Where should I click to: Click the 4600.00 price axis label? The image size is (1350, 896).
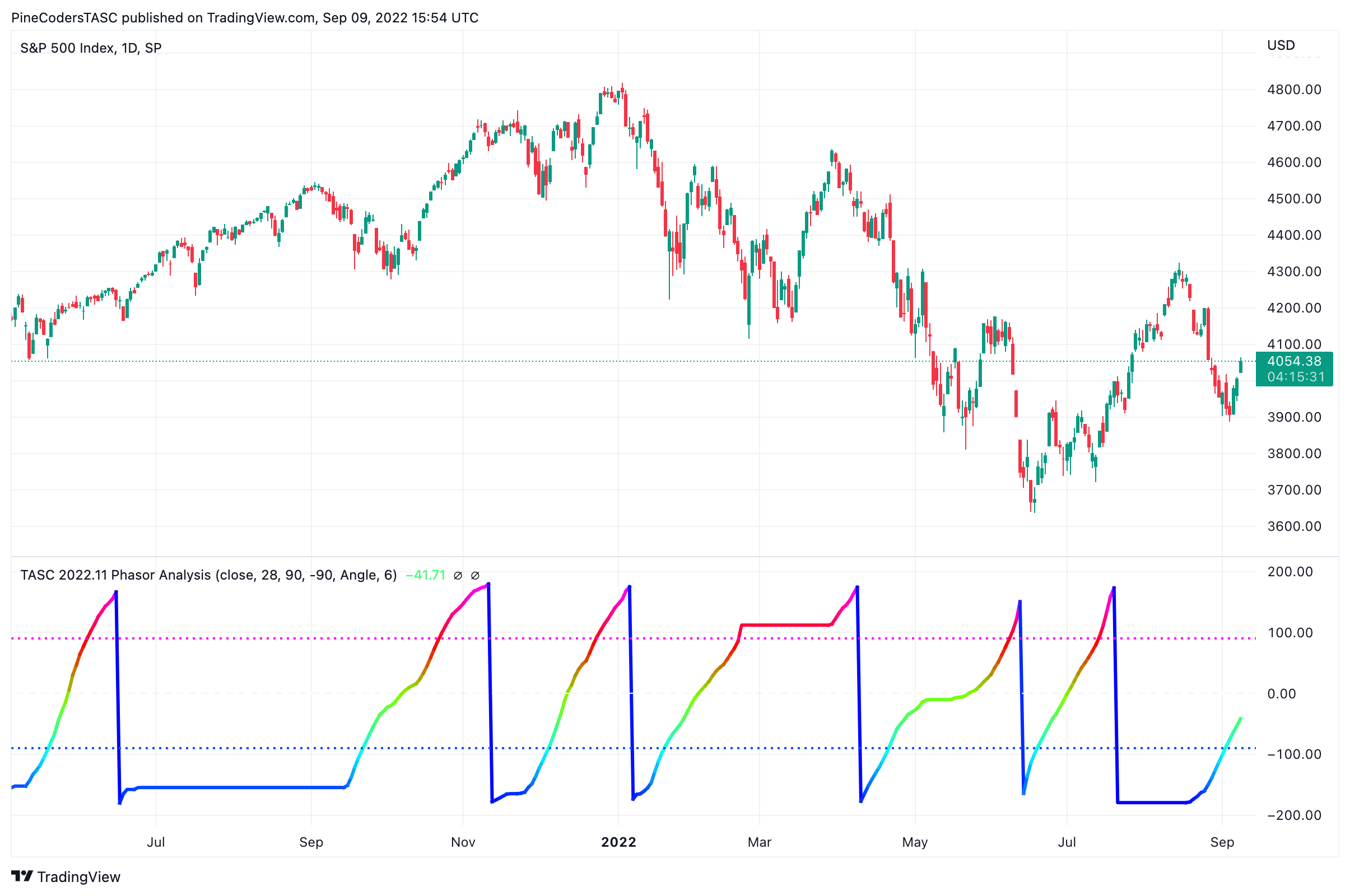tap(1294, 162)
